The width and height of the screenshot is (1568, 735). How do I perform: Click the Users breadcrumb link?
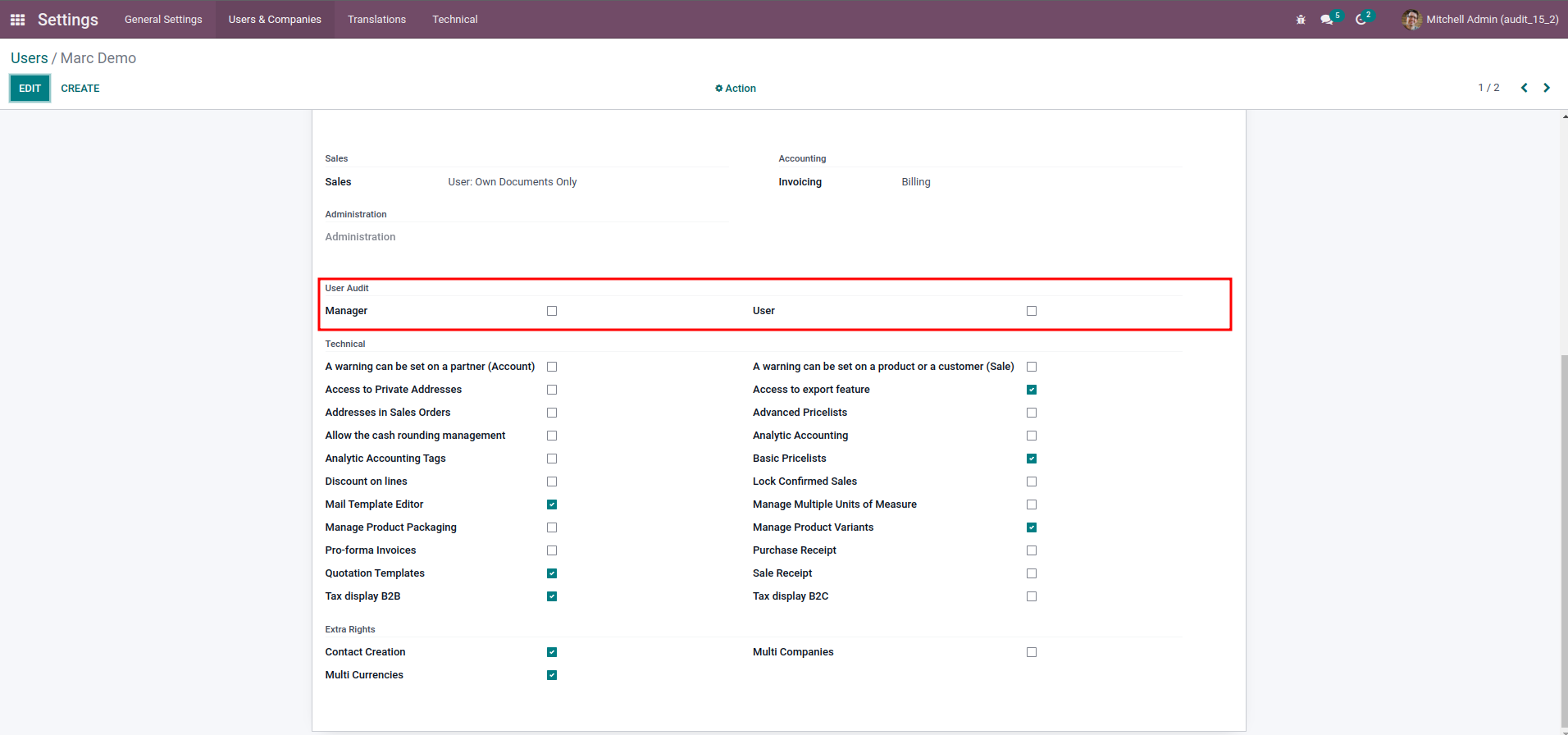tap(30, 58)
